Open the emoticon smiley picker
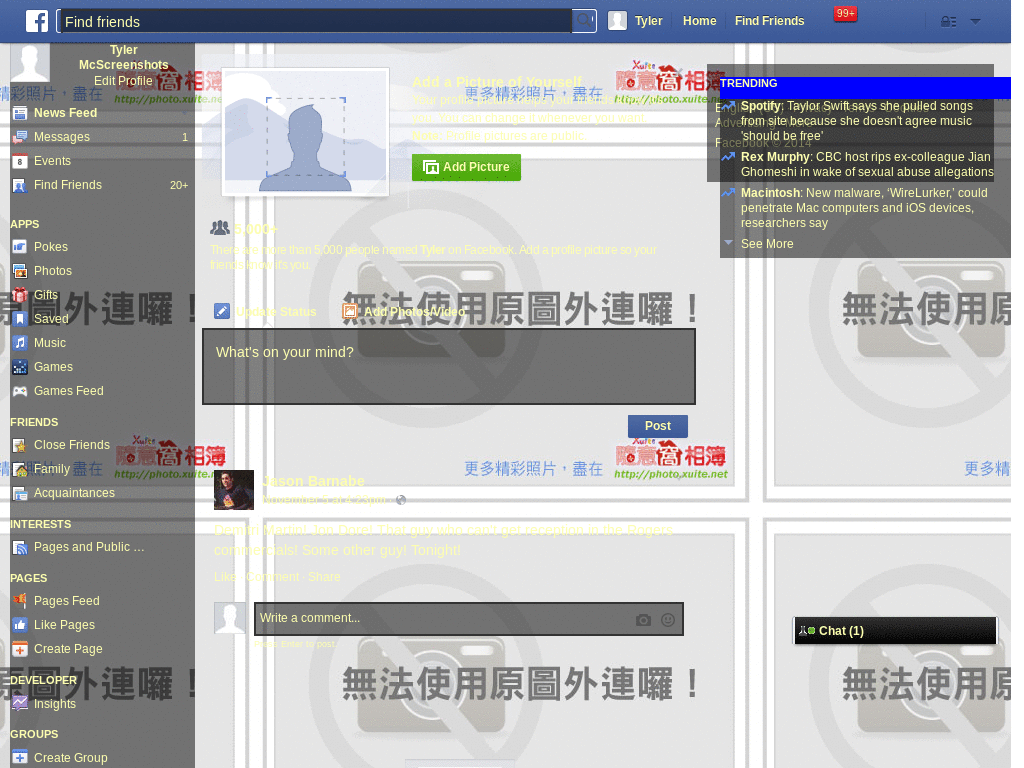Image resolution: width=1024 pixels, height=768 pixels. tap(667, 620)
